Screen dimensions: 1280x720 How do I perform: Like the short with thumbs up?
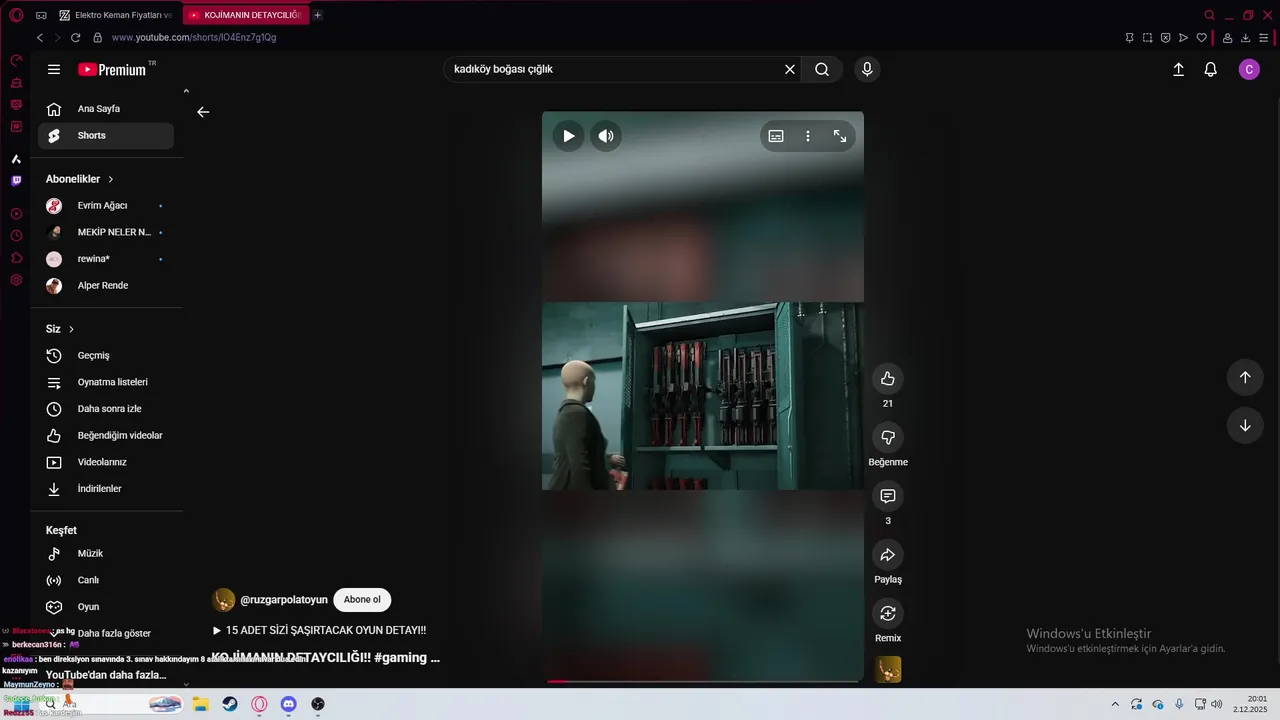(887, 378)
